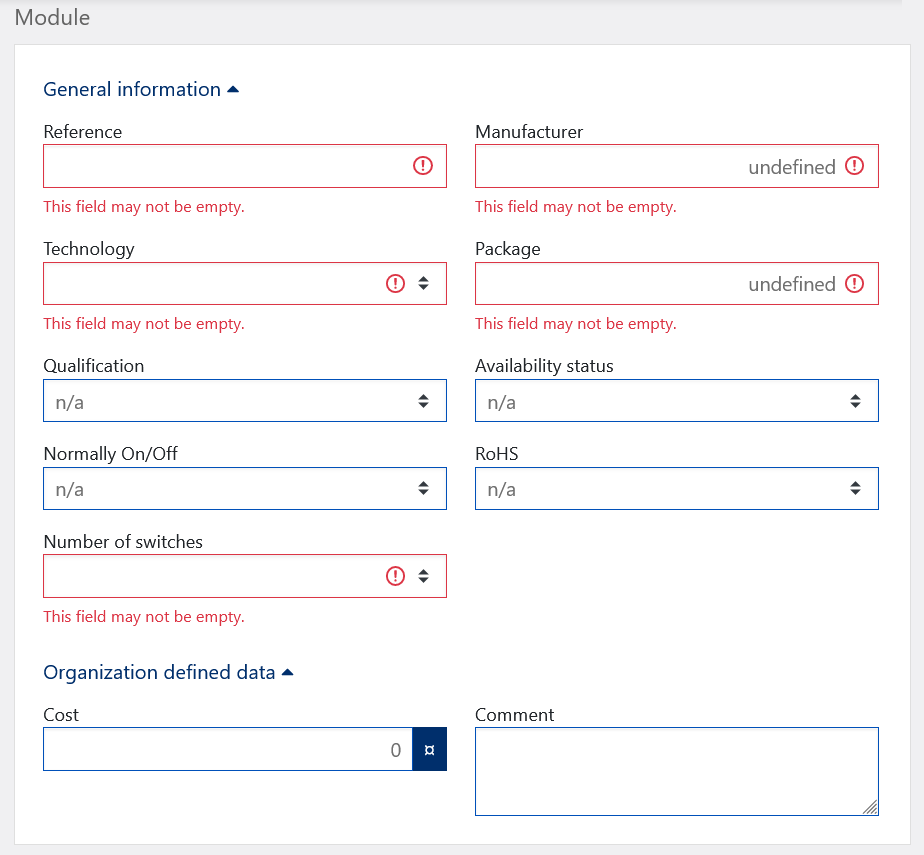Click inside the Comment text area
This screenshot has height=855, width=924.
coord(670,770)
